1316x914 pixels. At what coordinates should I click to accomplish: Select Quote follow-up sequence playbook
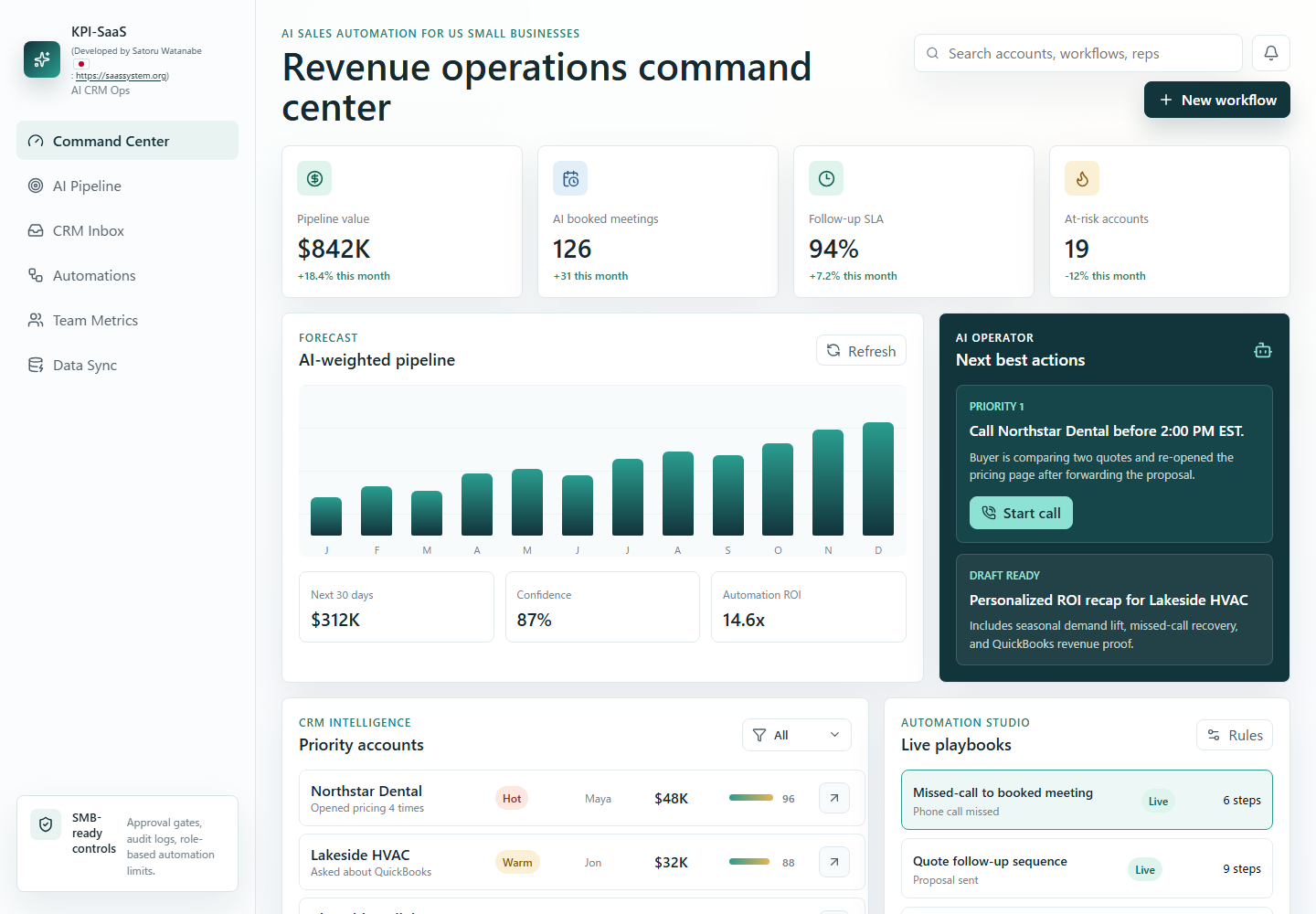[x=1087, y=868]
